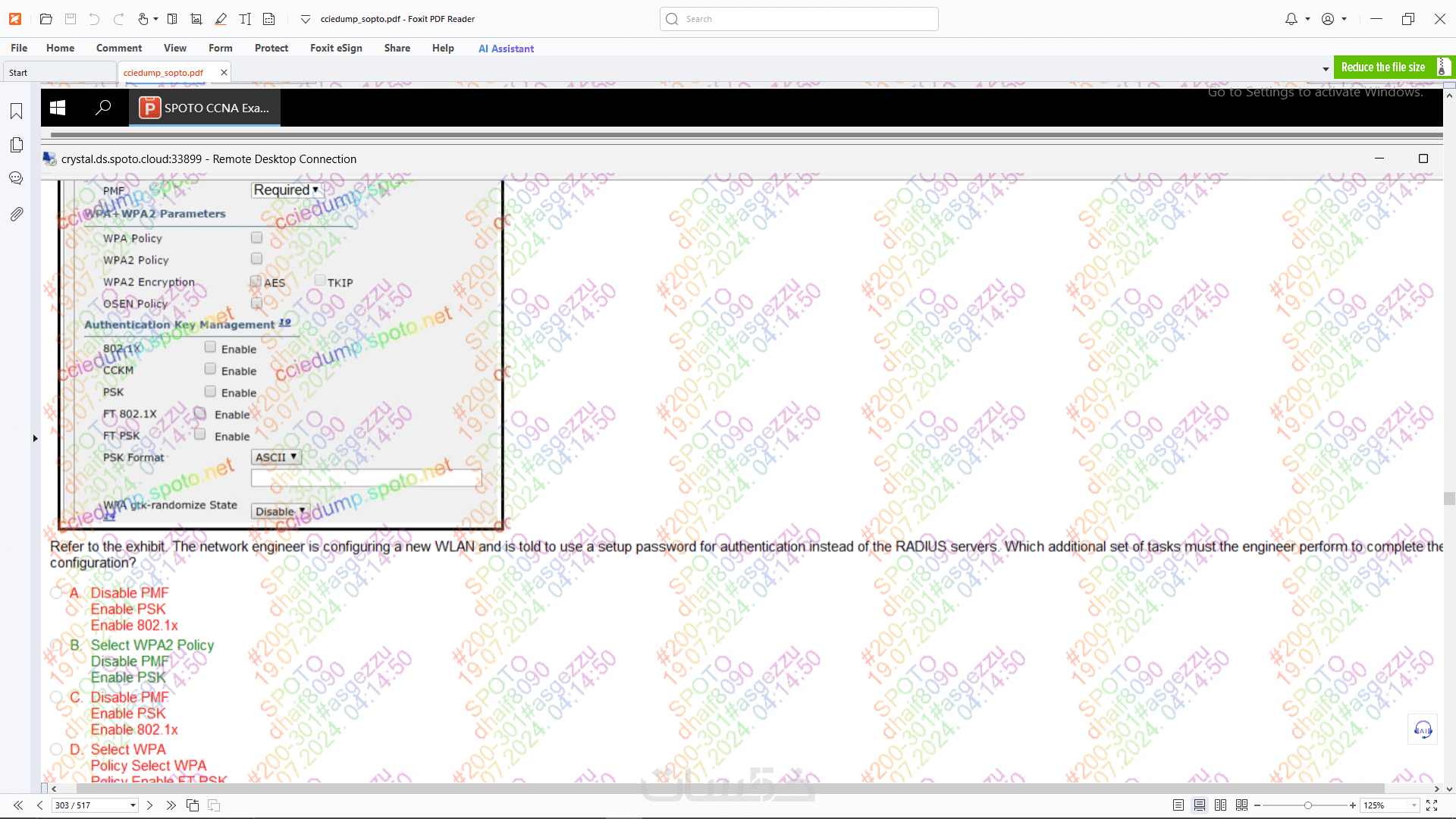Select the Highlight pen tool

coord(221,19)
